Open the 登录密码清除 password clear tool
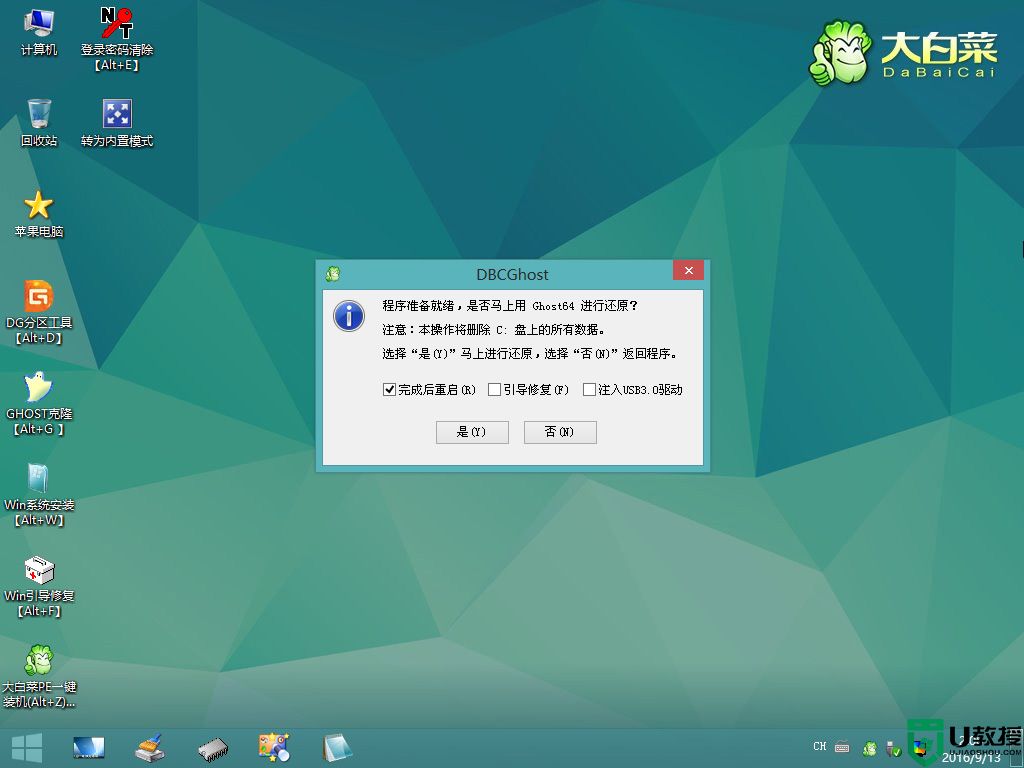Screen dimensions: 1024x768 pyautogui.click(x=117, y=39)
